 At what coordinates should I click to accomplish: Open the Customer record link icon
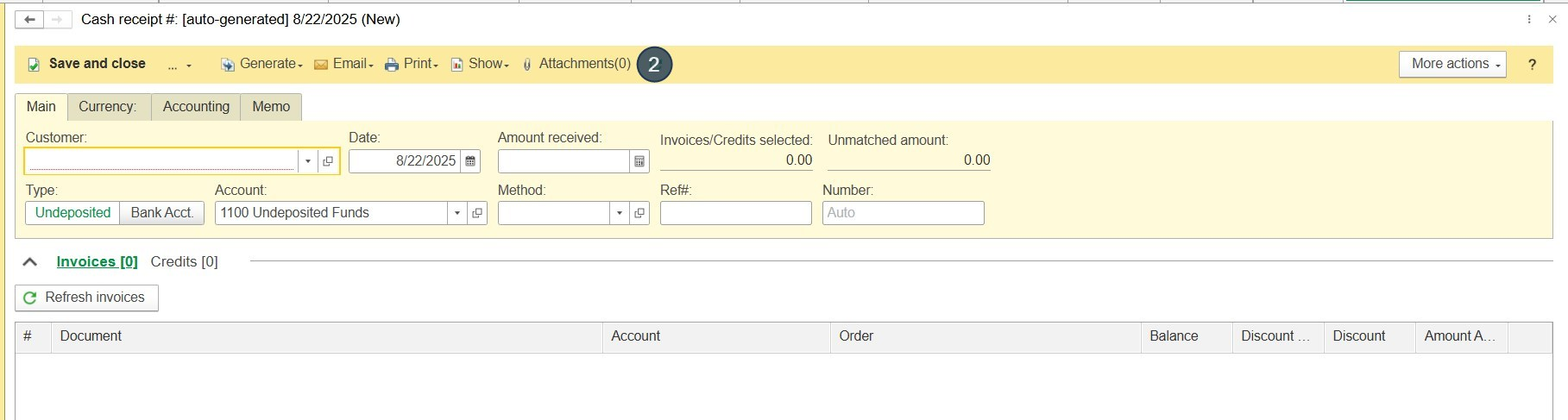click(328, 161)
